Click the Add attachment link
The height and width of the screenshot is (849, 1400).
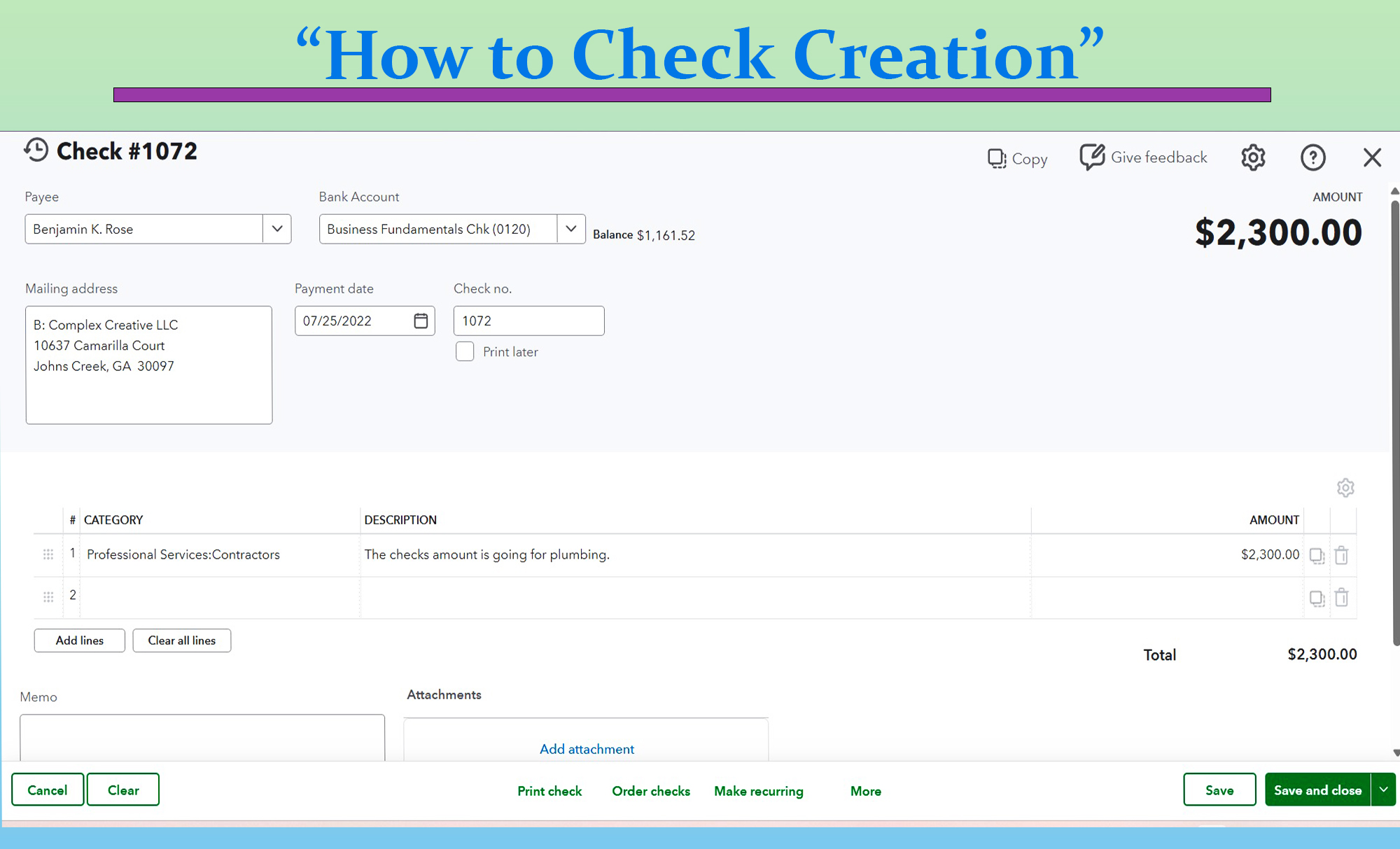tap(587, 749)
